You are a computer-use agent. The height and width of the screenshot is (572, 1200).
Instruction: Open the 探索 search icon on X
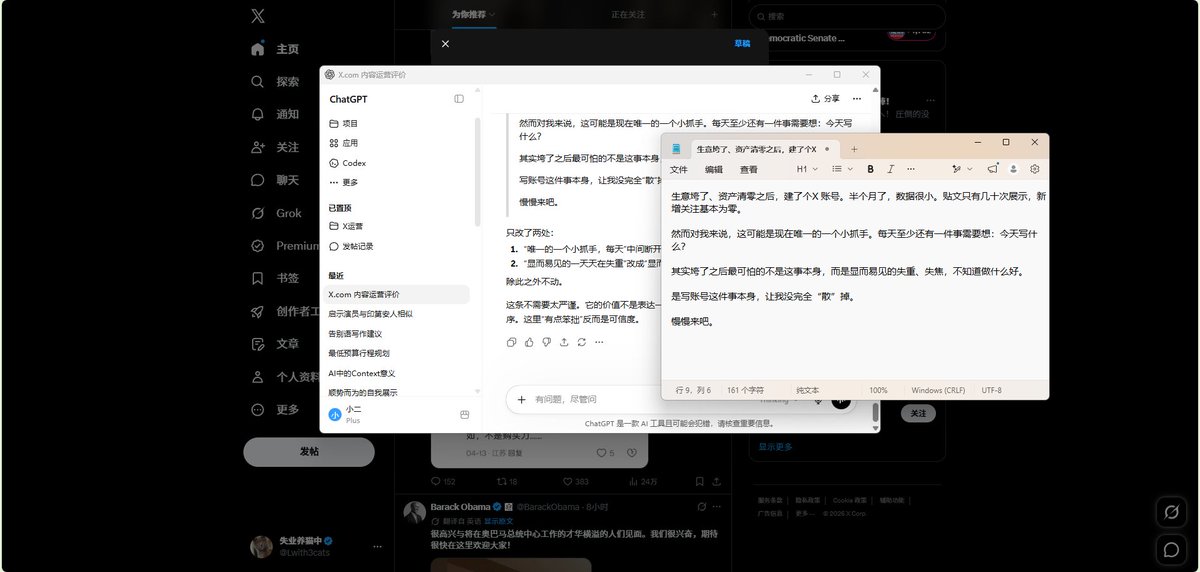[258, 82]
